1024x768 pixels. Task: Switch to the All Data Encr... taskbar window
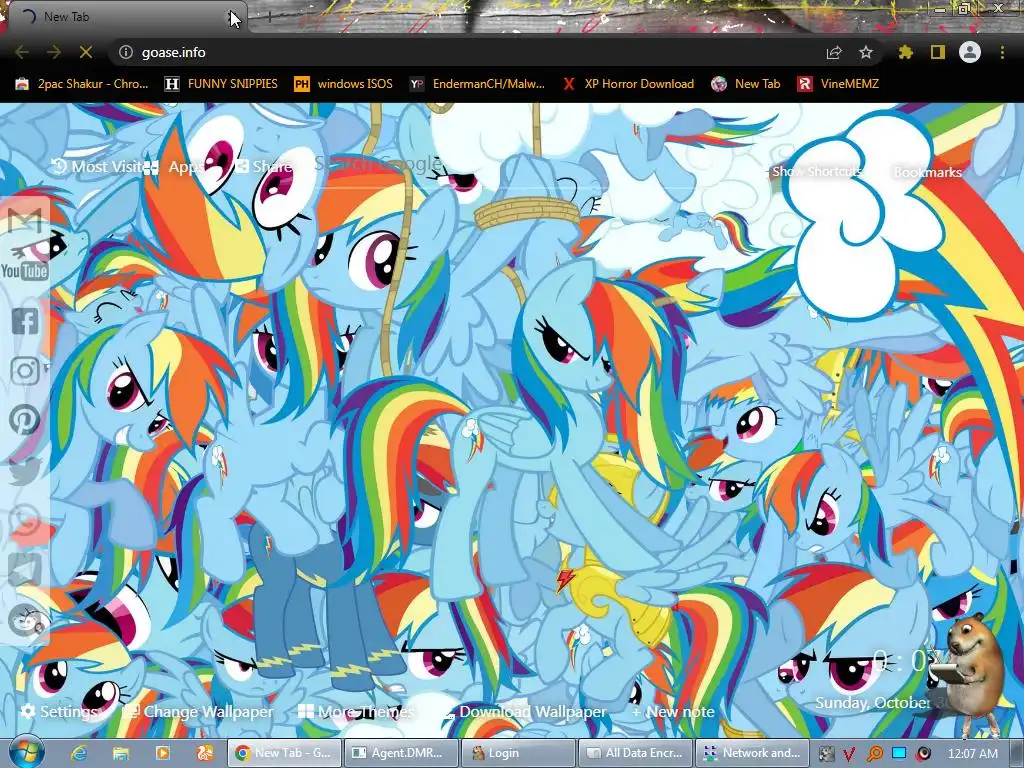coord(636,753)
